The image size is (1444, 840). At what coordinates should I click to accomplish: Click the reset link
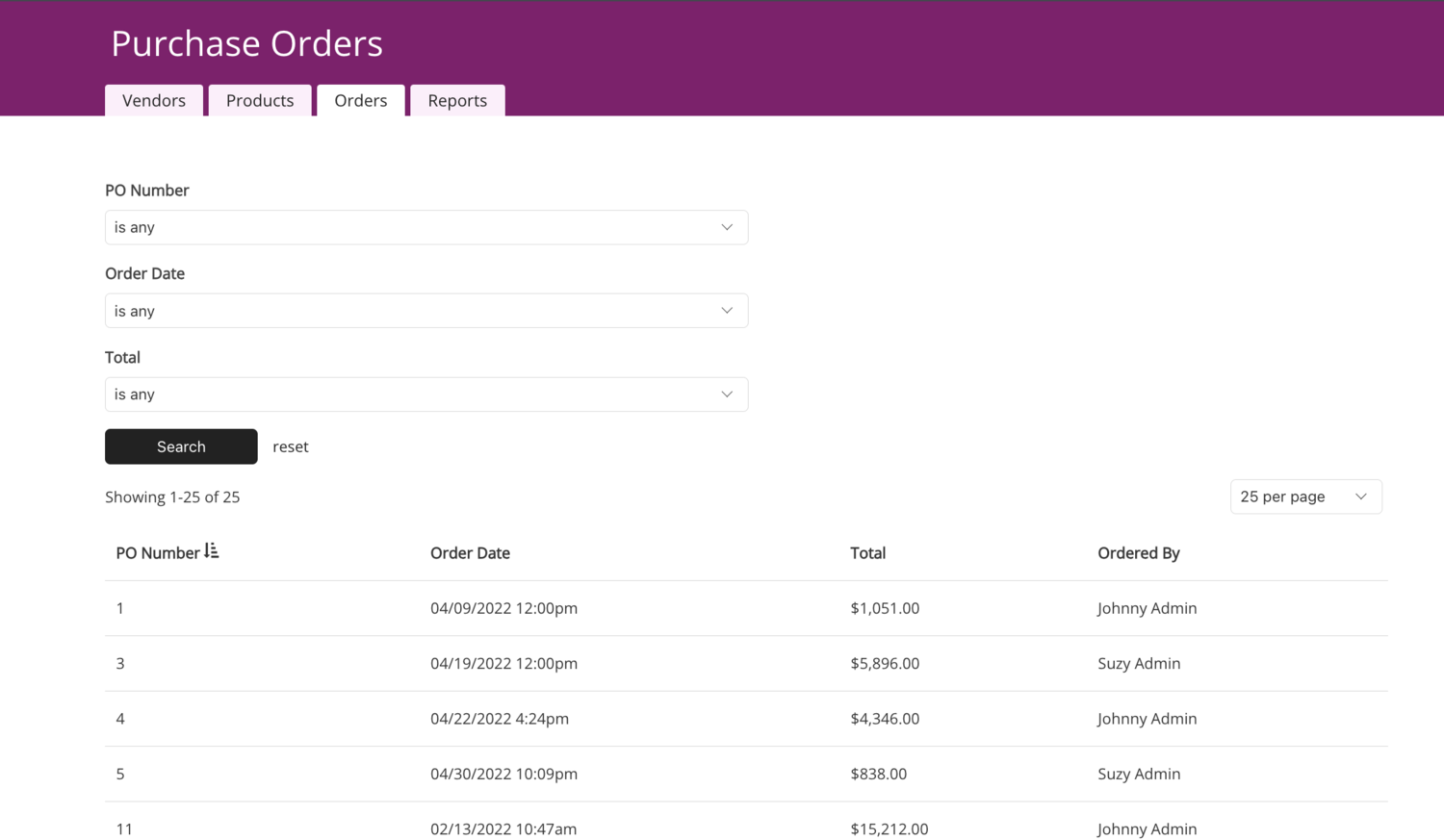tap(291, 446)
